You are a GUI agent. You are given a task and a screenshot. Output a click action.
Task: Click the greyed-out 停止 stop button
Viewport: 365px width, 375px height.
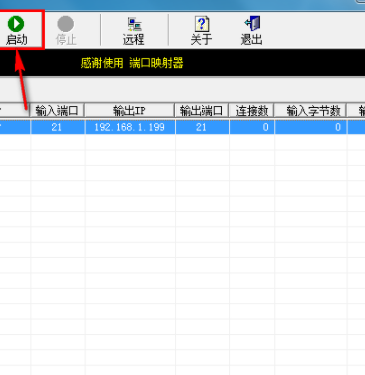coord(66,31)
